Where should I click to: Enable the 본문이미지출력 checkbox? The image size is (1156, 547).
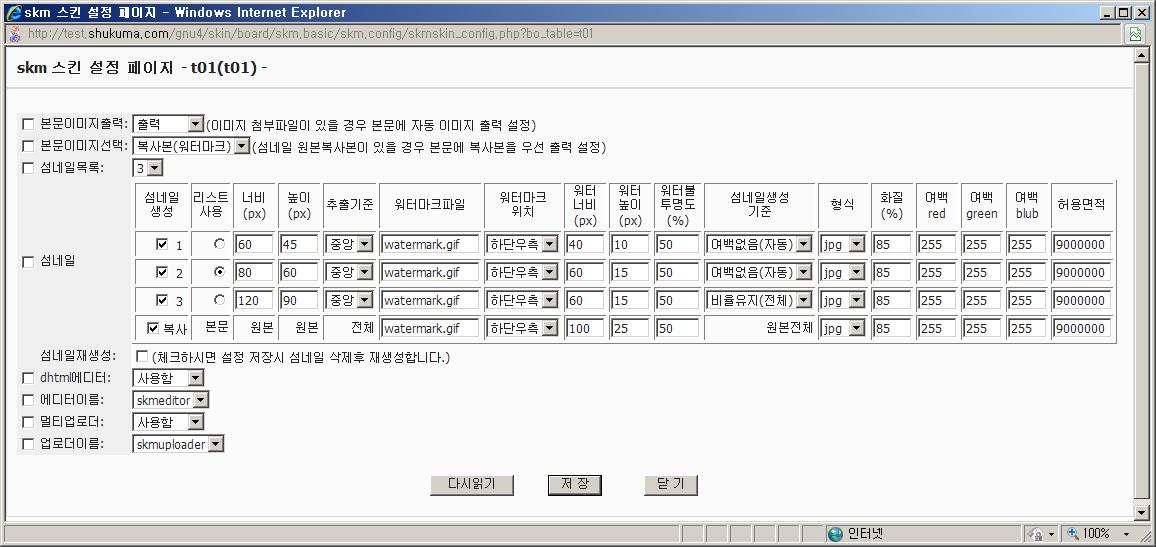tap(28, 125)
